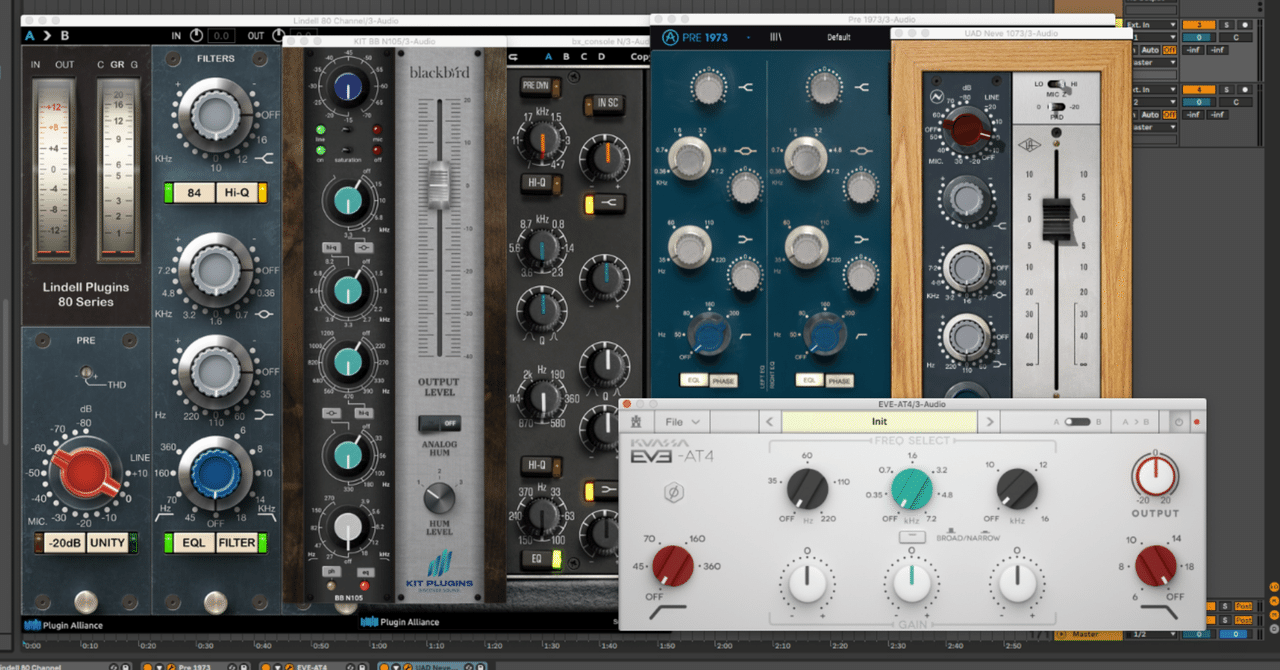Click the red MIC/LINE gain knob on UAD Neve
This screenshot has height=670, width=1280.
tap(967, 128)
